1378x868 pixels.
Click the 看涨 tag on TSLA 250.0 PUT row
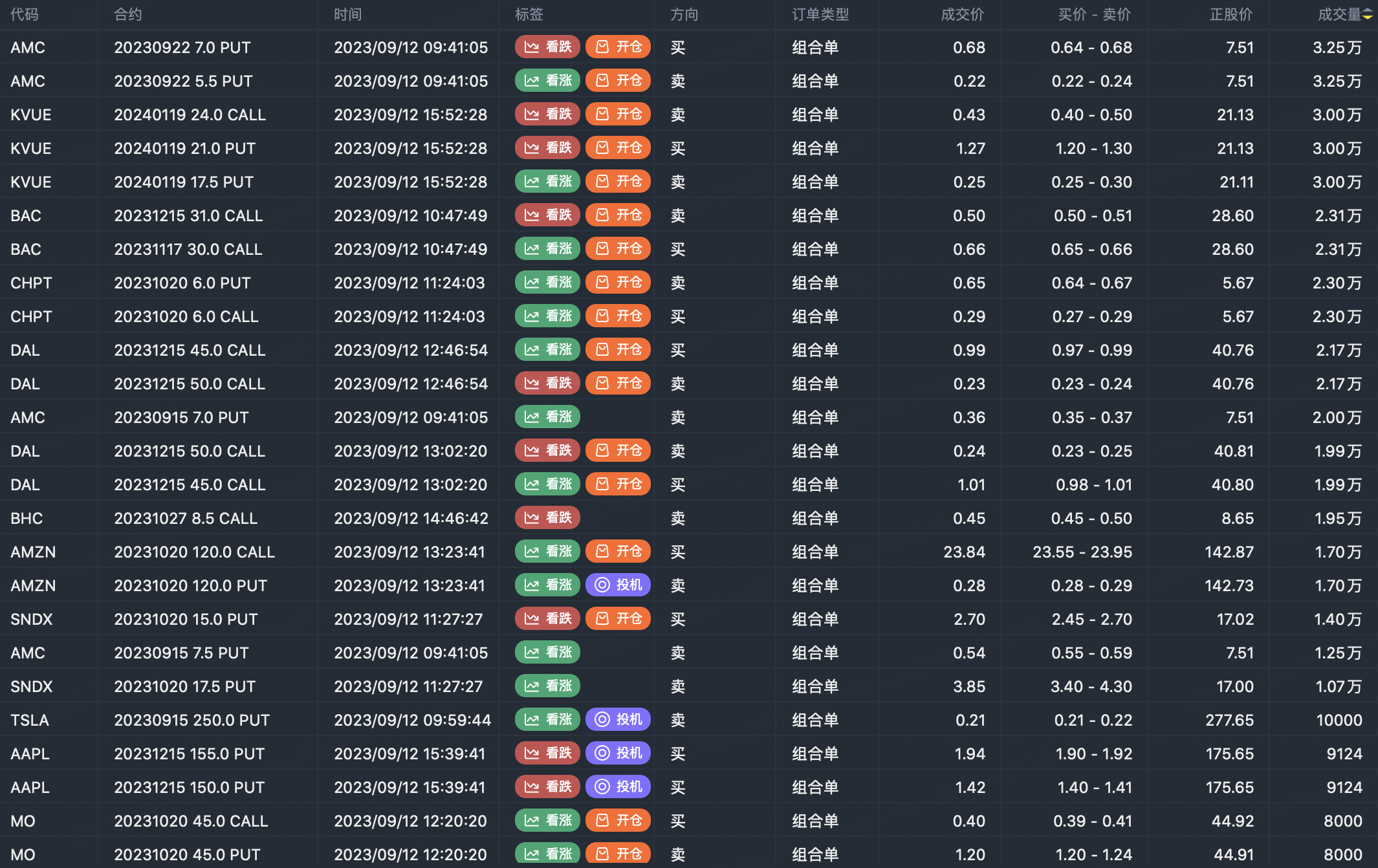pyautogui.click(x=547, y=719)
